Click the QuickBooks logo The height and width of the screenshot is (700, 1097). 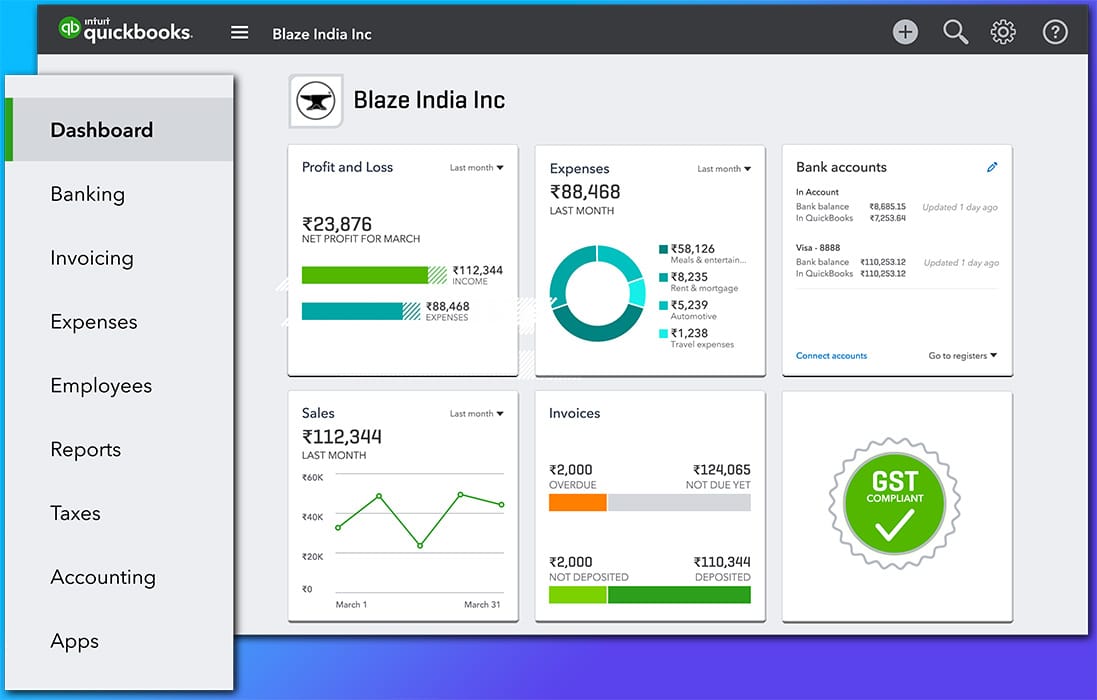pos(124,30)
